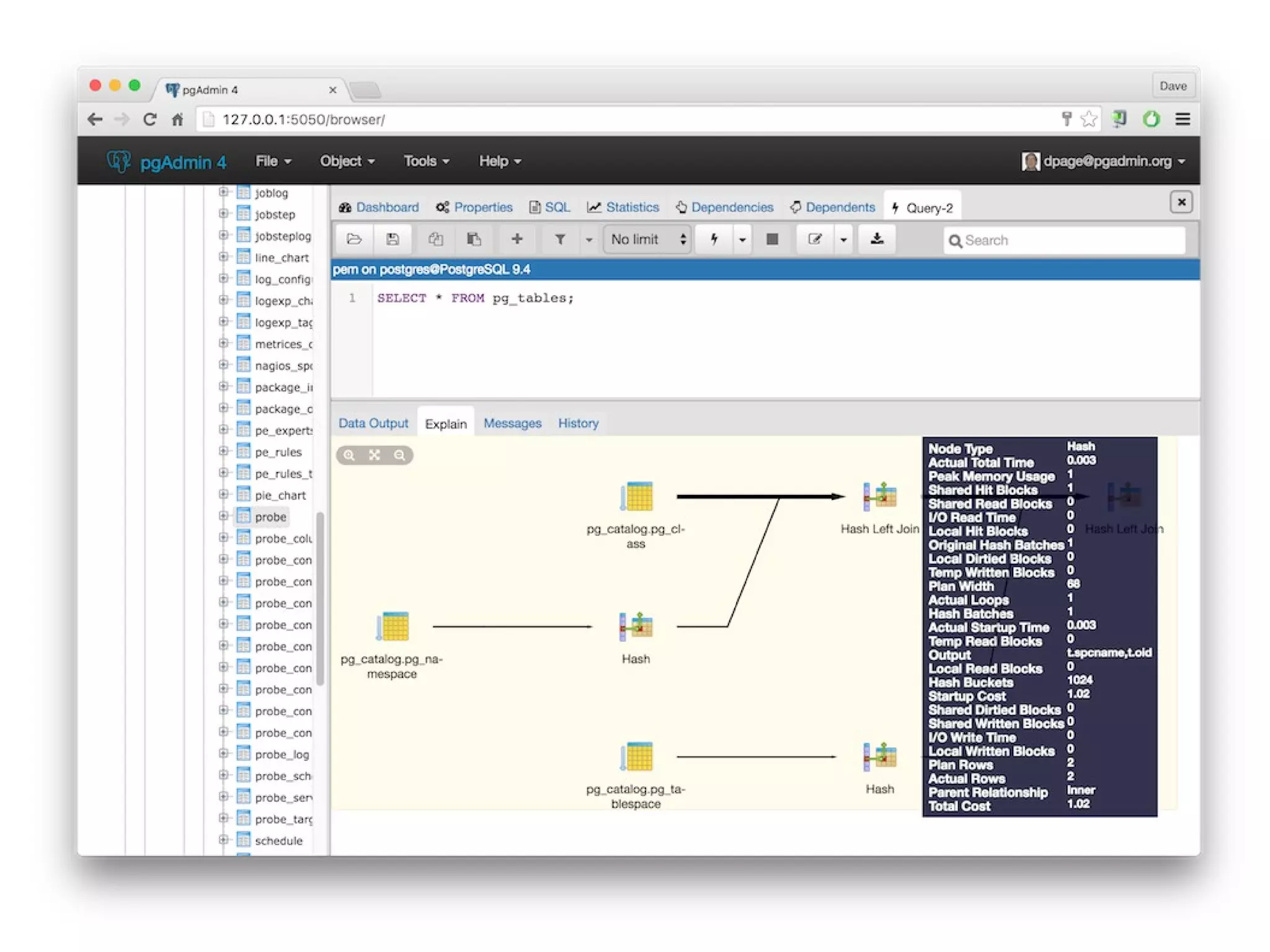Zoom in the explain plan graph

[350, 455]
